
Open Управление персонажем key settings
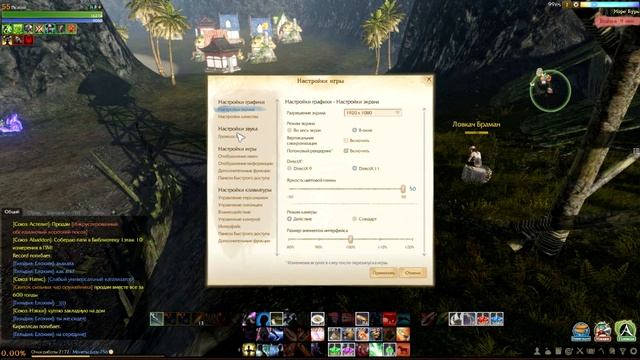click(243, 198)
